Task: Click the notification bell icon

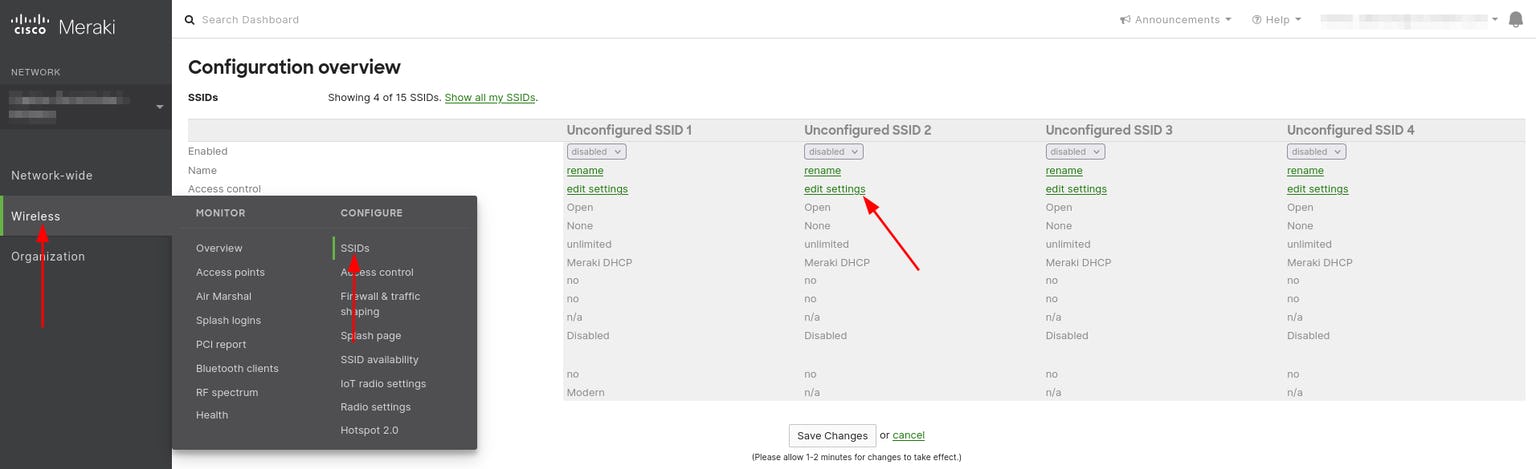Action: (1515, 20)
